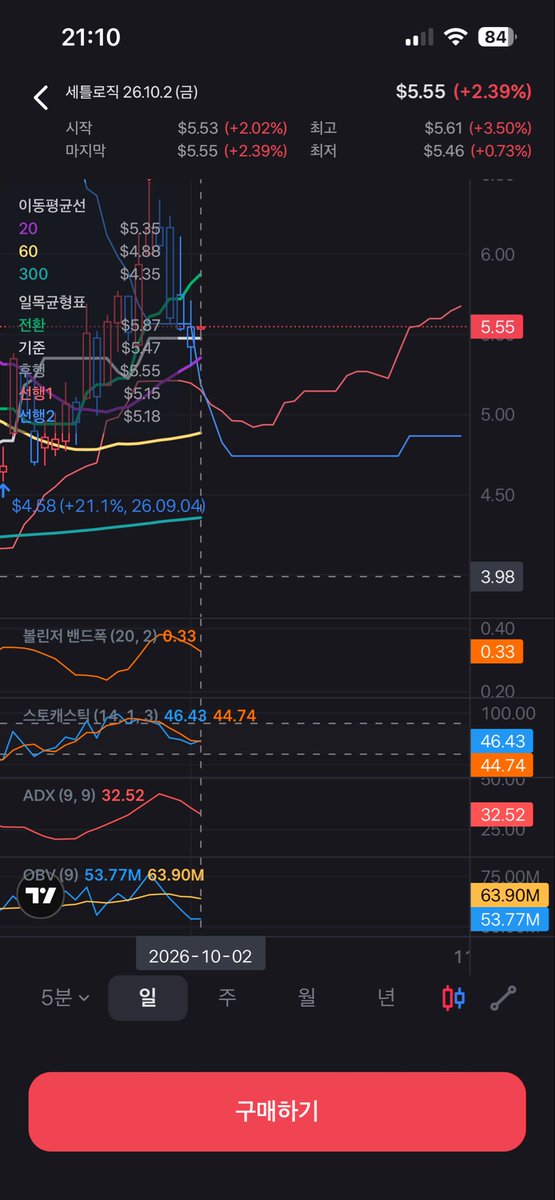Open the line drawing tool icon

click(x=503, y=998)
